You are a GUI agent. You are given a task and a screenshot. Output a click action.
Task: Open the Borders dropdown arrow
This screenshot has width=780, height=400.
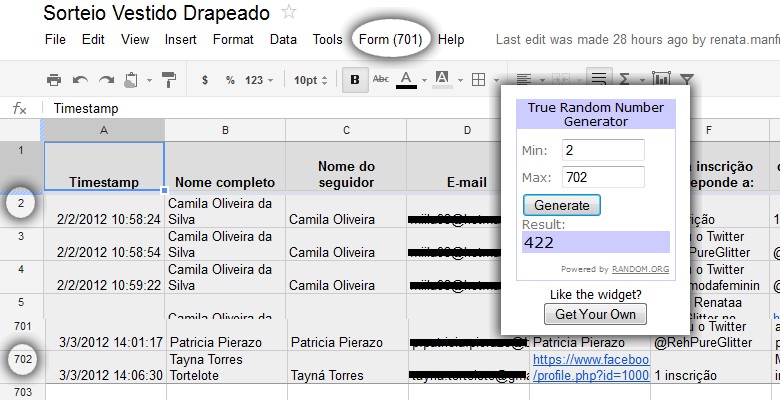(x=496, y=80)
